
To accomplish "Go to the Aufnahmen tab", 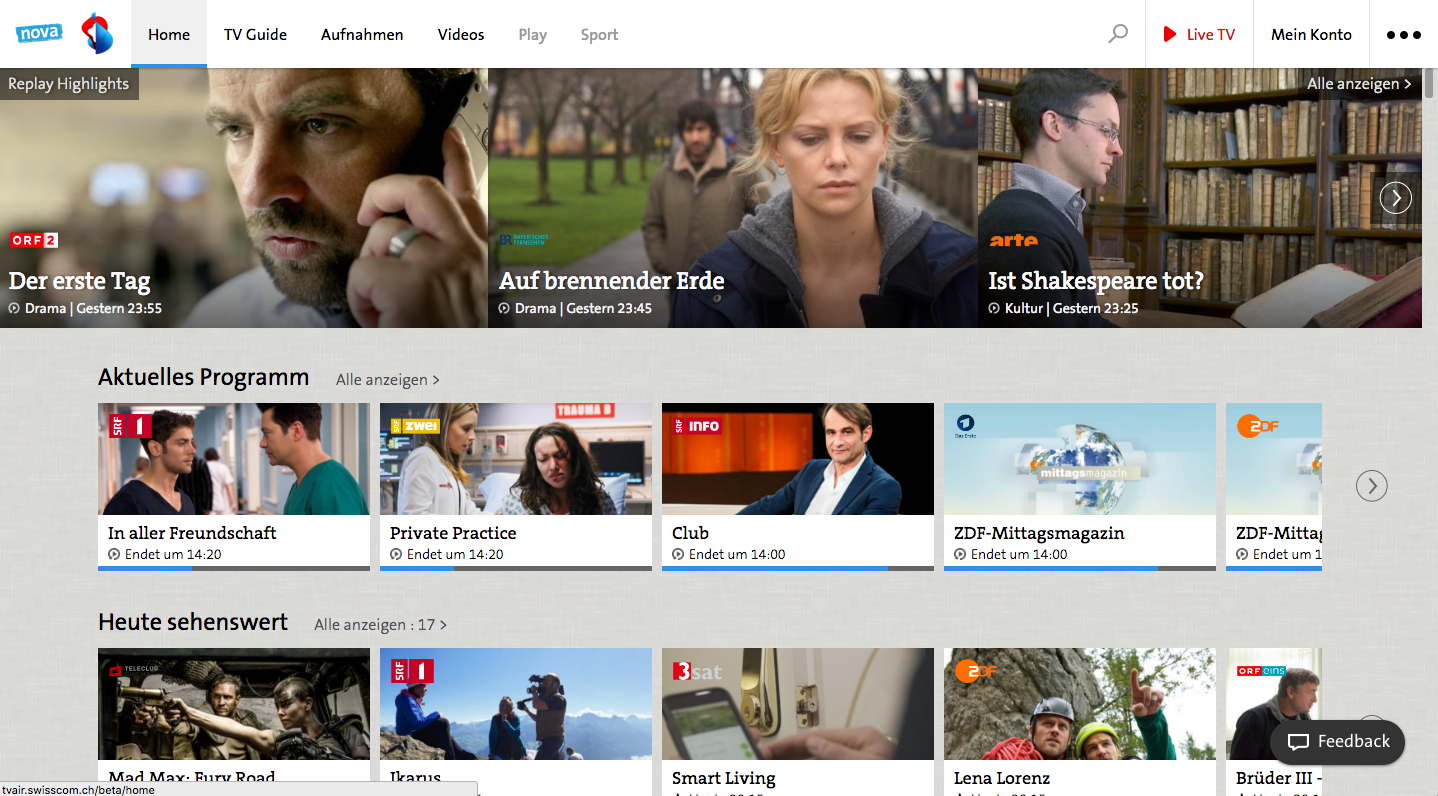I will click(x=362, y=35).
